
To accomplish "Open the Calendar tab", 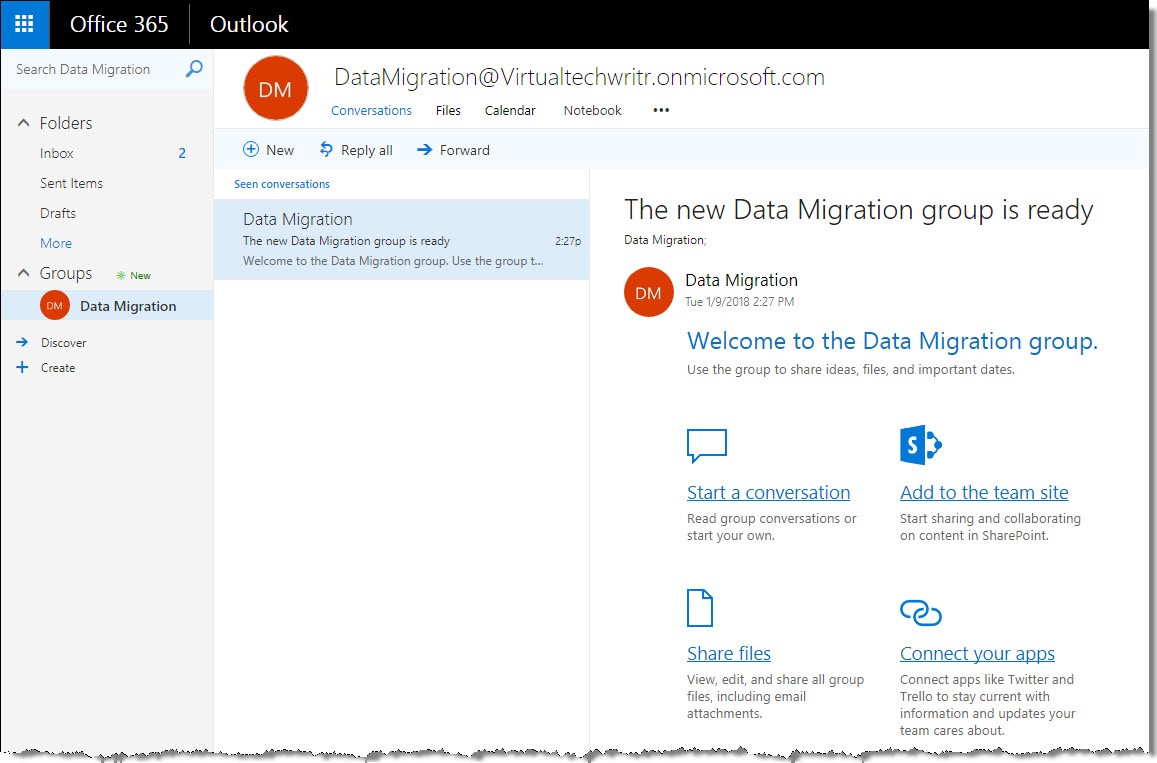I will [x=510, y=110].
